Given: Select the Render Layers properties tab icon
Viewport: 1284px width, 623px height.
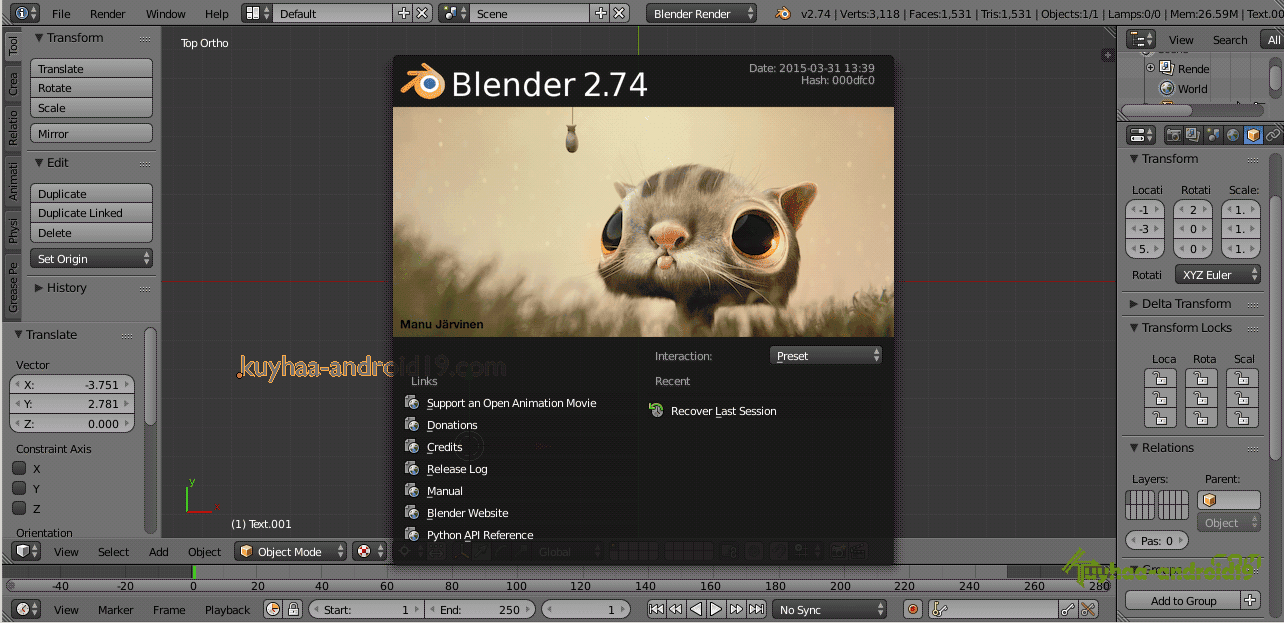Looking at the screenshot, I should click(1194, 135).
